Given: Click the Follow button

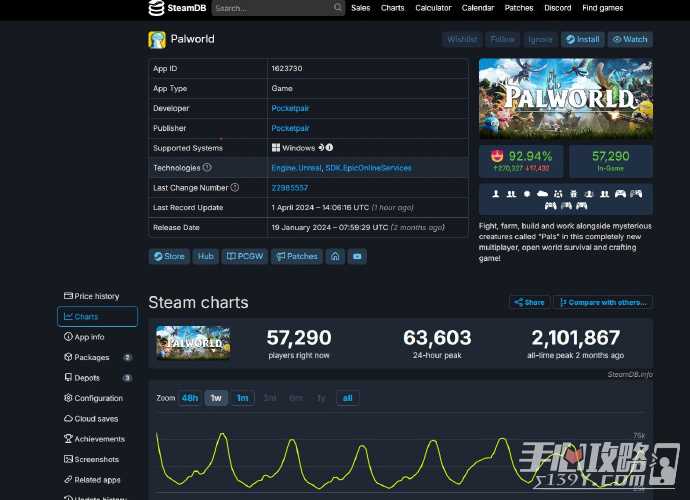Looking at the screenshot, I should tap(502, 39).
